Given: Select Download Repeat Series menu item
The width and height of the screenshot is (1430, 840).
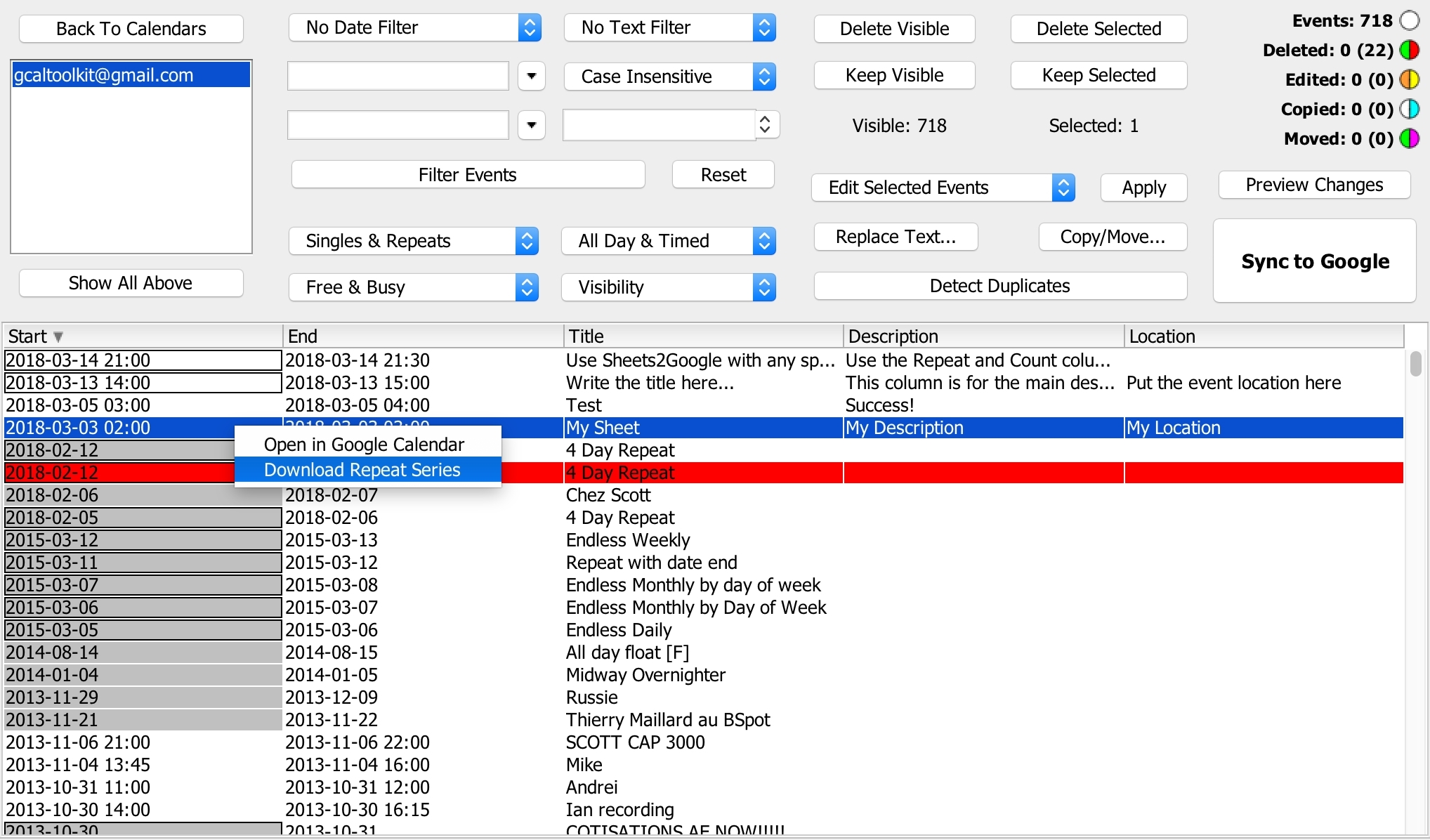Looking at the screenshot, I should click(361, 471).
